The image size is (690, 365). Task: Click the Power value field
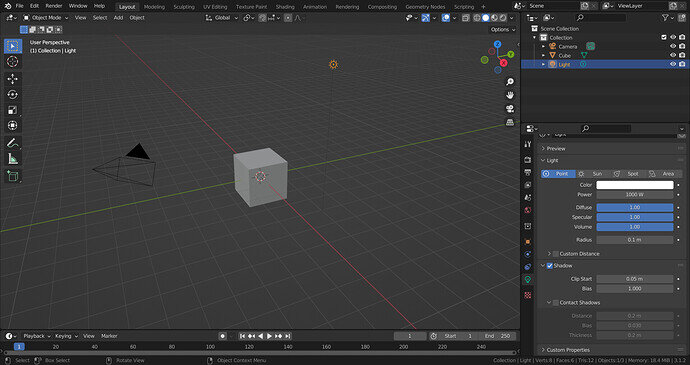tap(635, 195)
